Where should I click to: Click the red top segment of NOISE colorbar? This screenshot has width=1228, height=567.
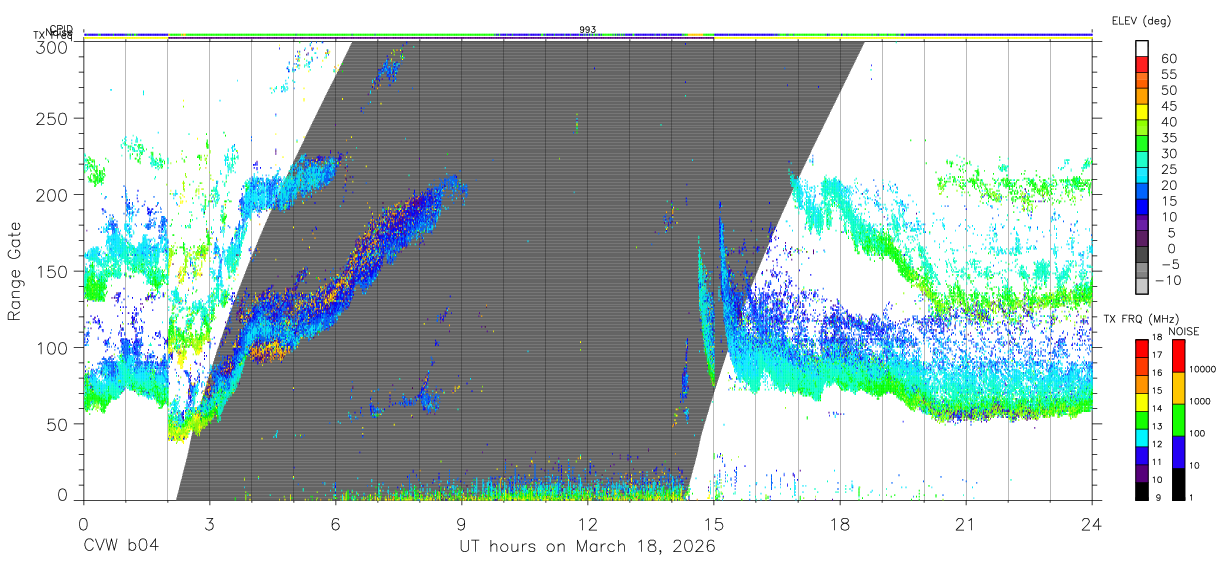point(1177,356)
